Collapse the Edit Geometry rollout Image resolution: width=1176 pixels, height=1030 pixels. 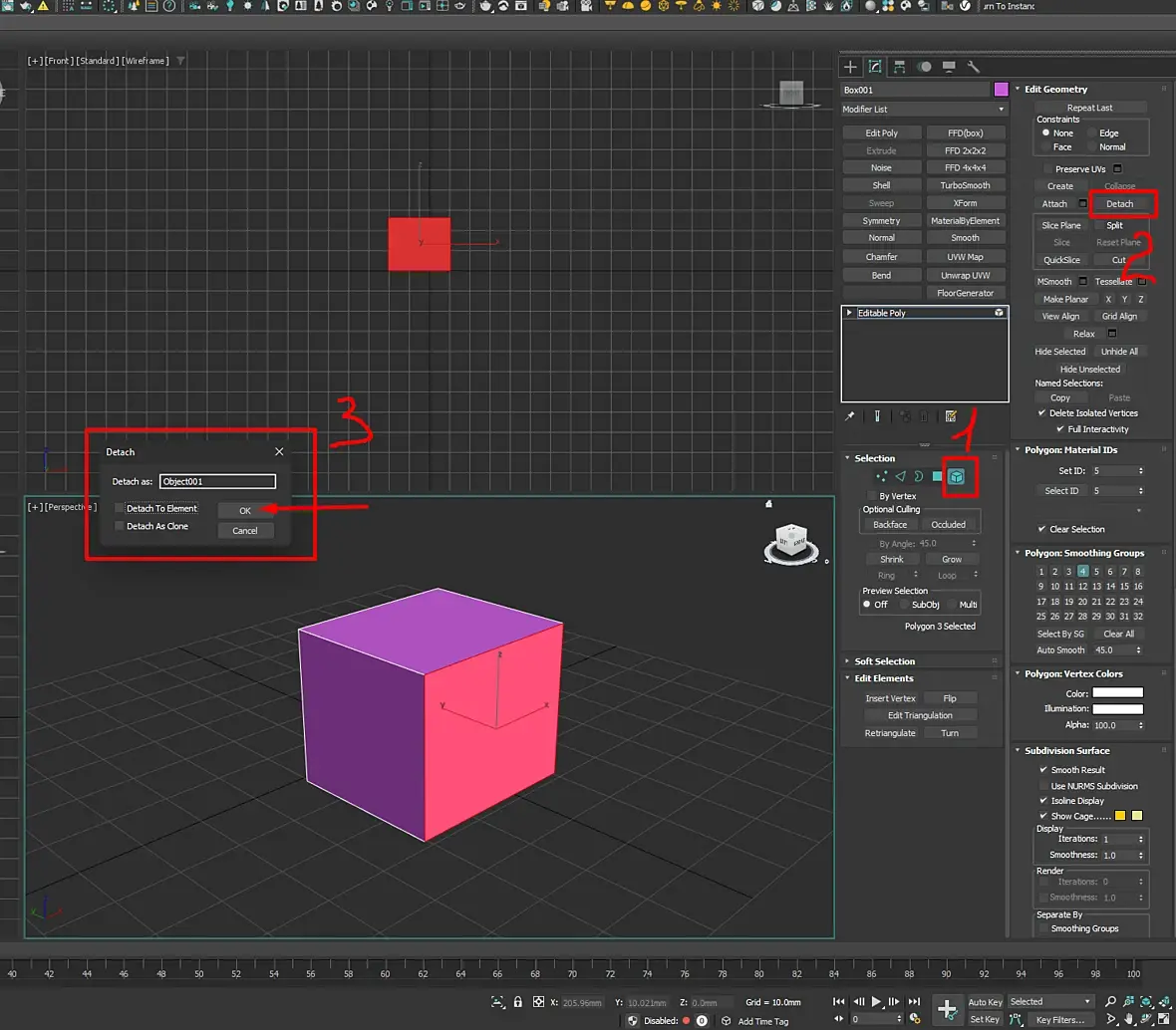click(x=1018, y=90)
